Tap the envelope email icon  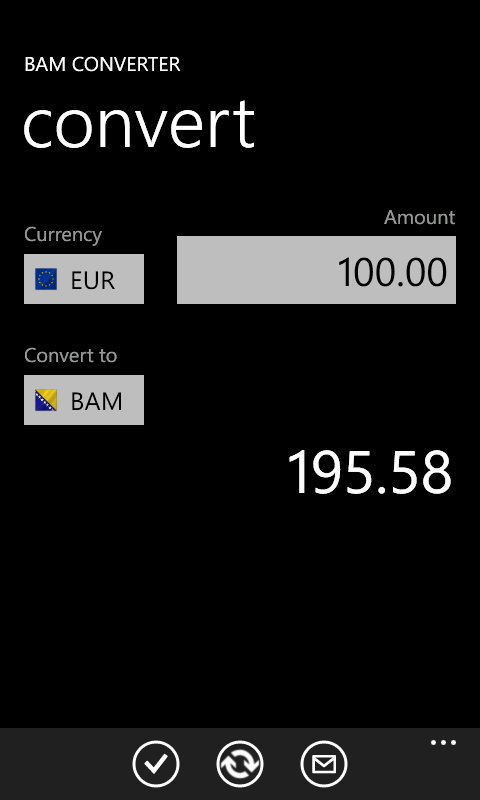coord(324,764)
